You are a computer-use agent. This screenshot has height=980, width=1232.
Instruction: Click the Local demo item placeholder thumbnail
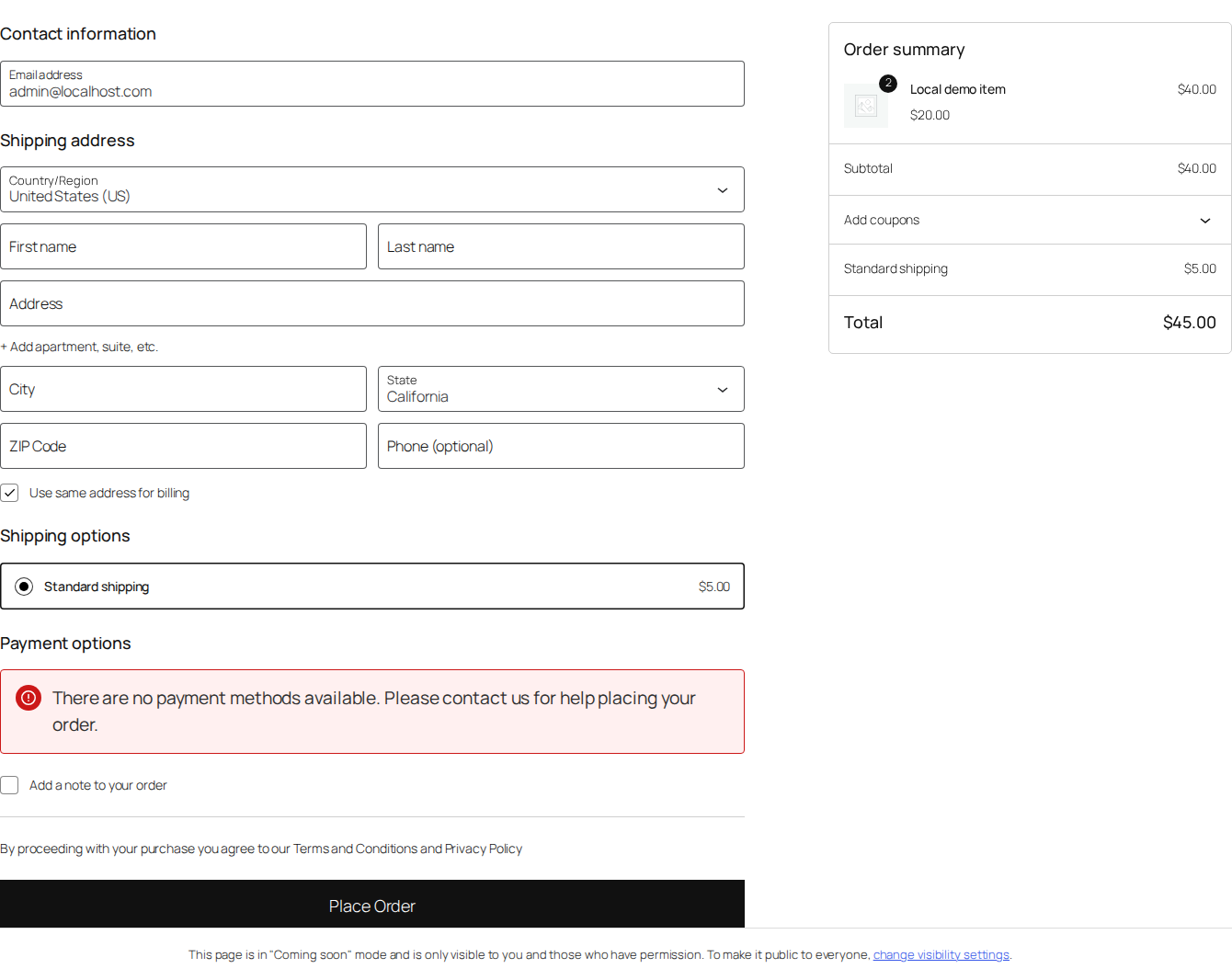[866, 106]
